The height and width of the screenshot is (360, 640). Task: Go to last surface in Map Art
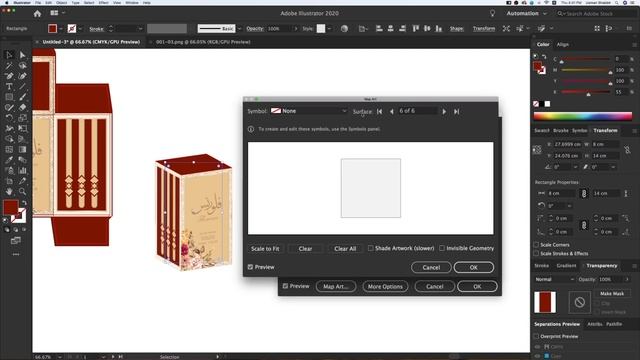456,111
